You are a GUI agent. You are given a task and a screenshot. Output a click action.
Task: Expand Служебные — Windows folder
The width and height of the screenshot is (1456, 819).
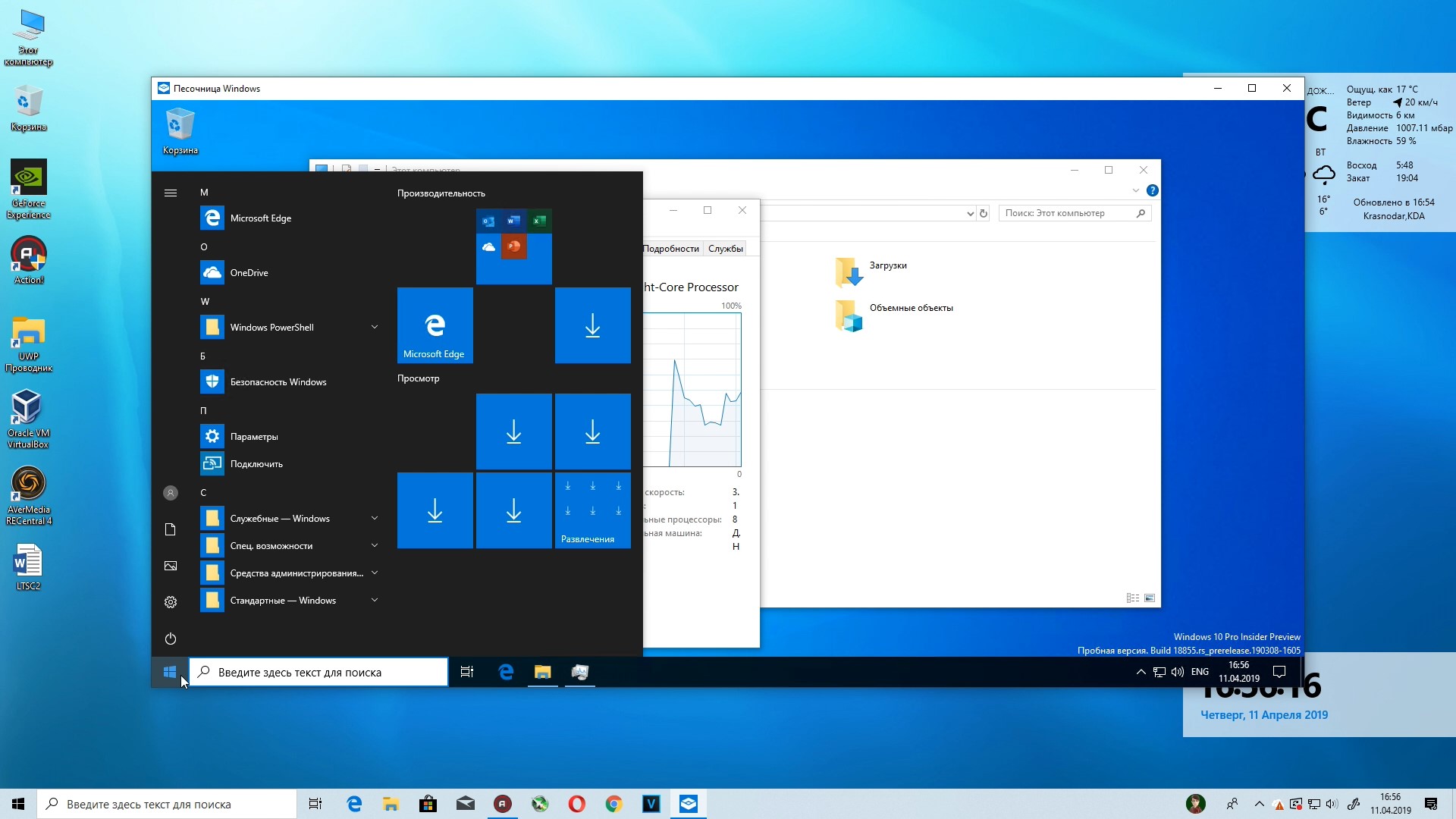click(x=375, y=519)
